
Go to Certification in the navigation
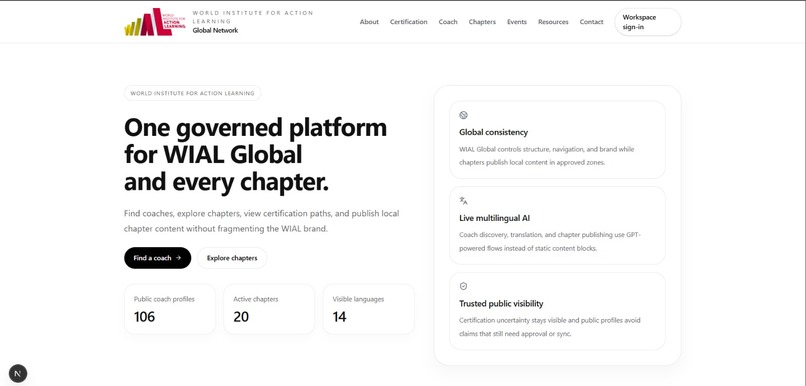pos(409,22)
